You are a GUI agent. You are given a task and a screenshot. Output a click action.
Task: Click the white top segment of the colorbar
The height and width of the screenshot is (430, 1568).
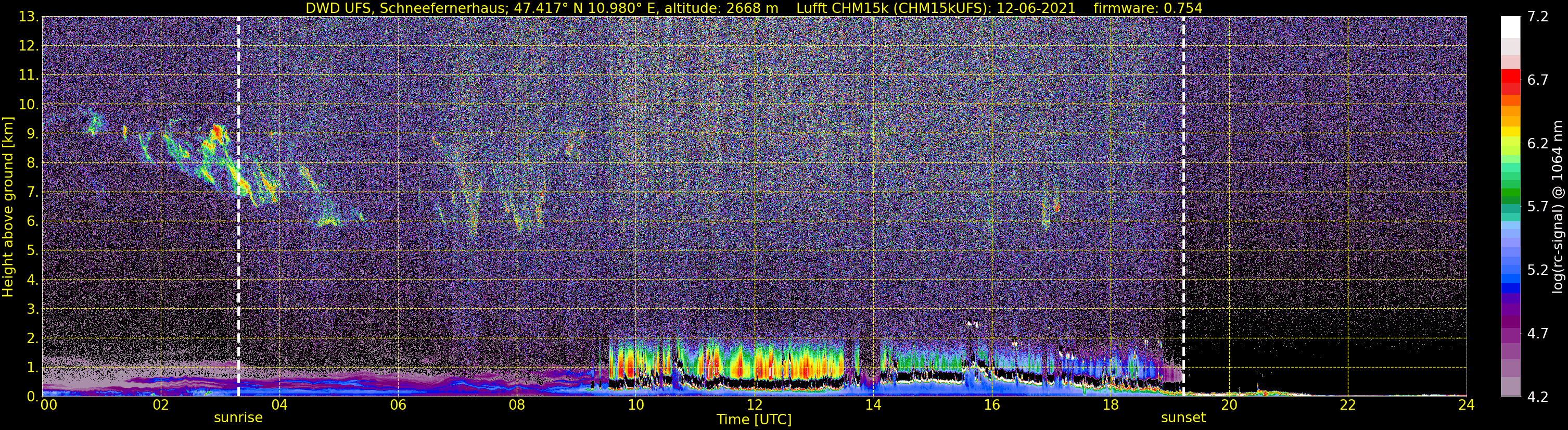point(1510,28)
